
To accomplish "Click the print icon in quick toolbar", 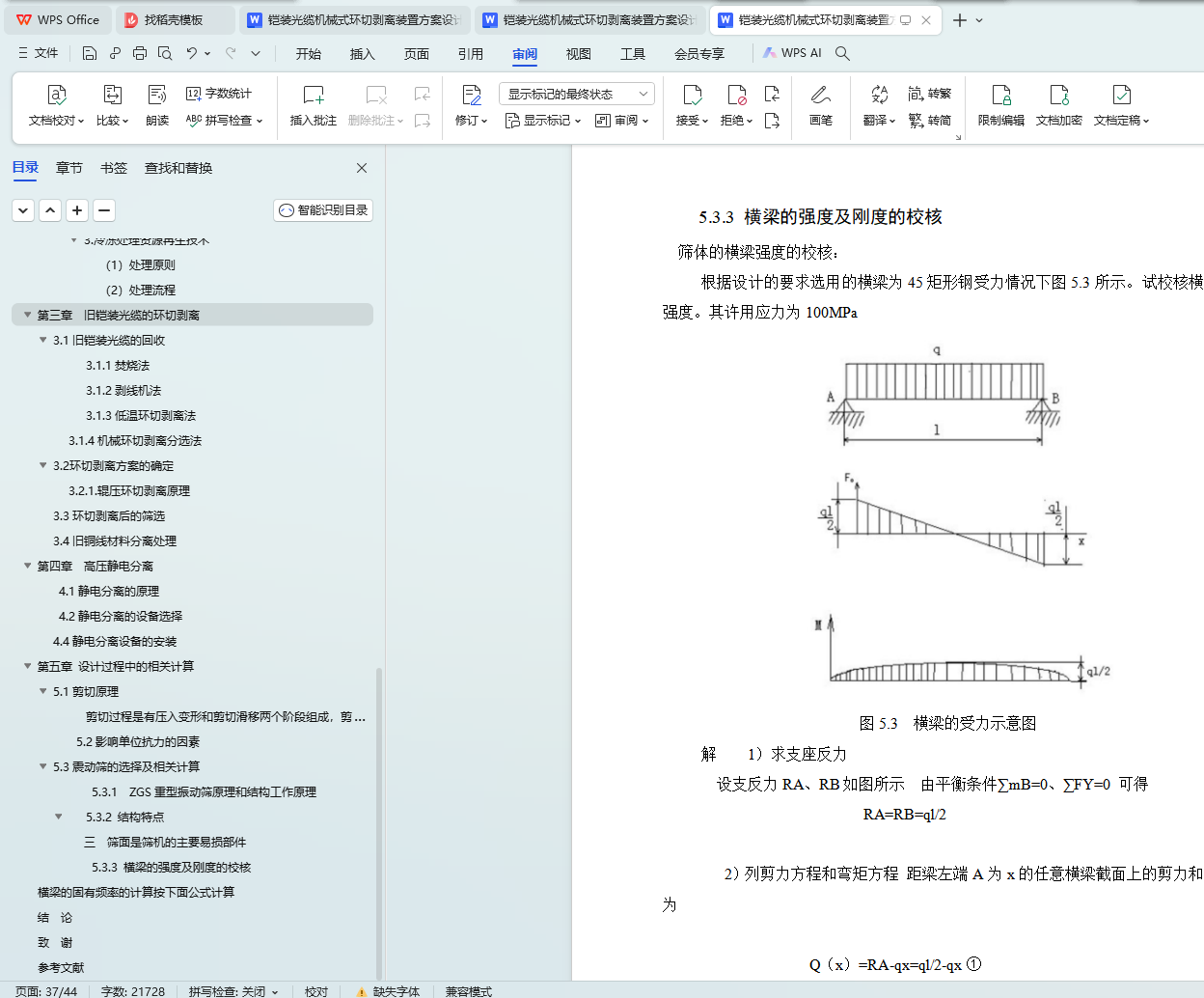I will pyautogui.click(x=140, y=53).
